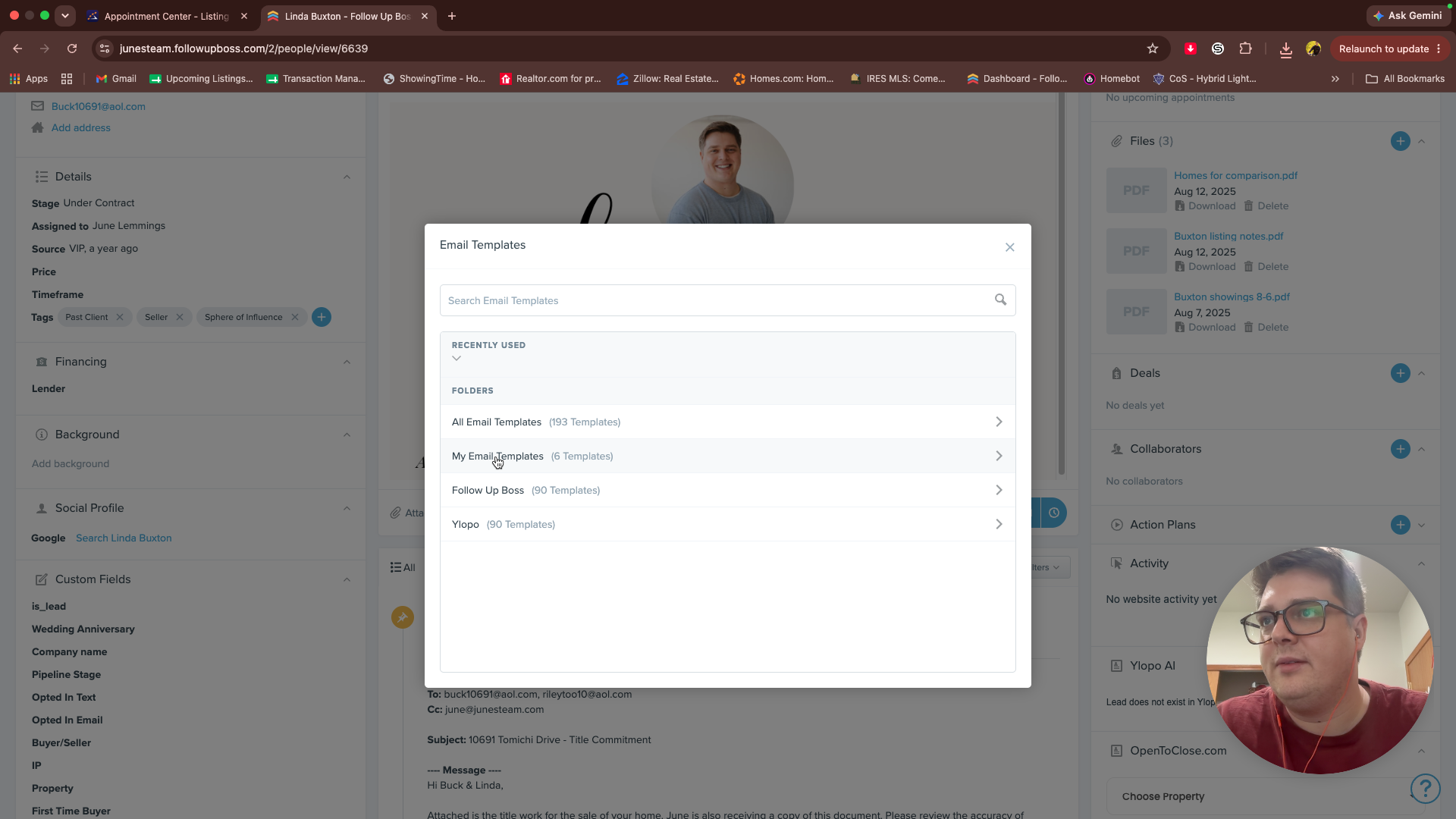1456x819 pixels.
Task: Add a new tag with plus icon
Action: coord(322,317)
